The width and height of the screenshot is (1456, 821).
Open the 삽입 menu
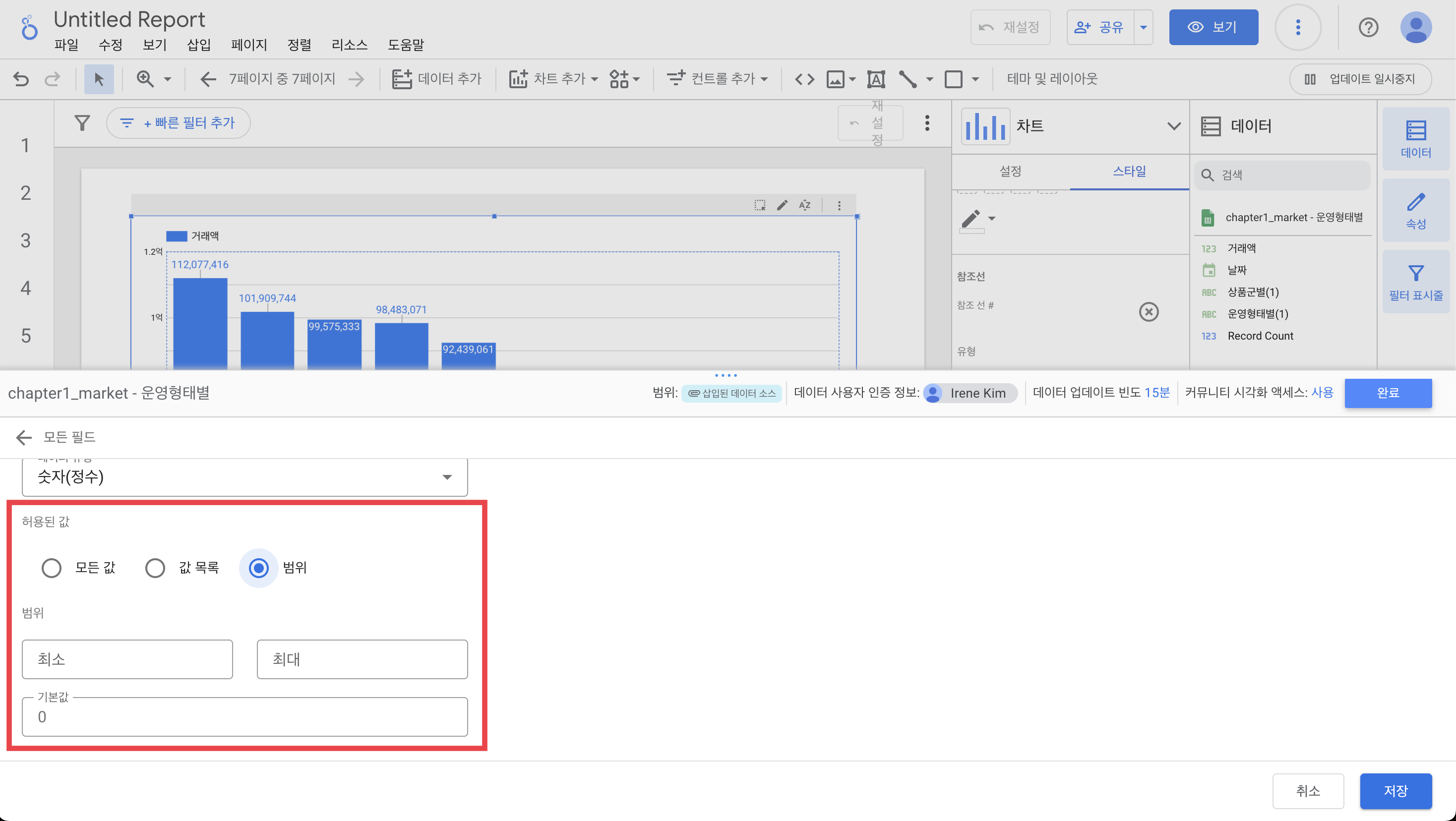[x=198, y=45]
